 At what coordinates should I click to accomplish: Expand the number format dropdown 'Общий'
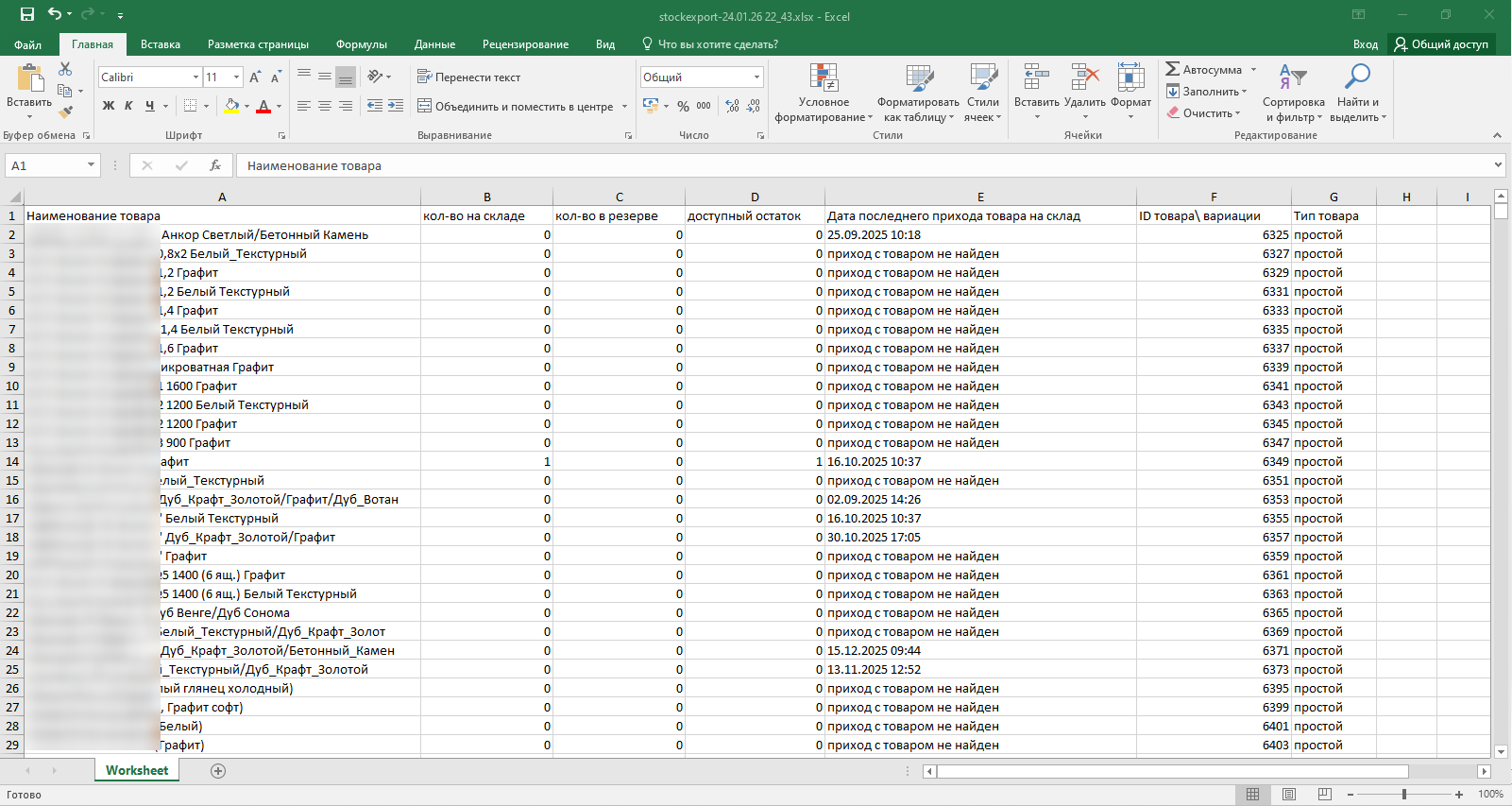756,77
